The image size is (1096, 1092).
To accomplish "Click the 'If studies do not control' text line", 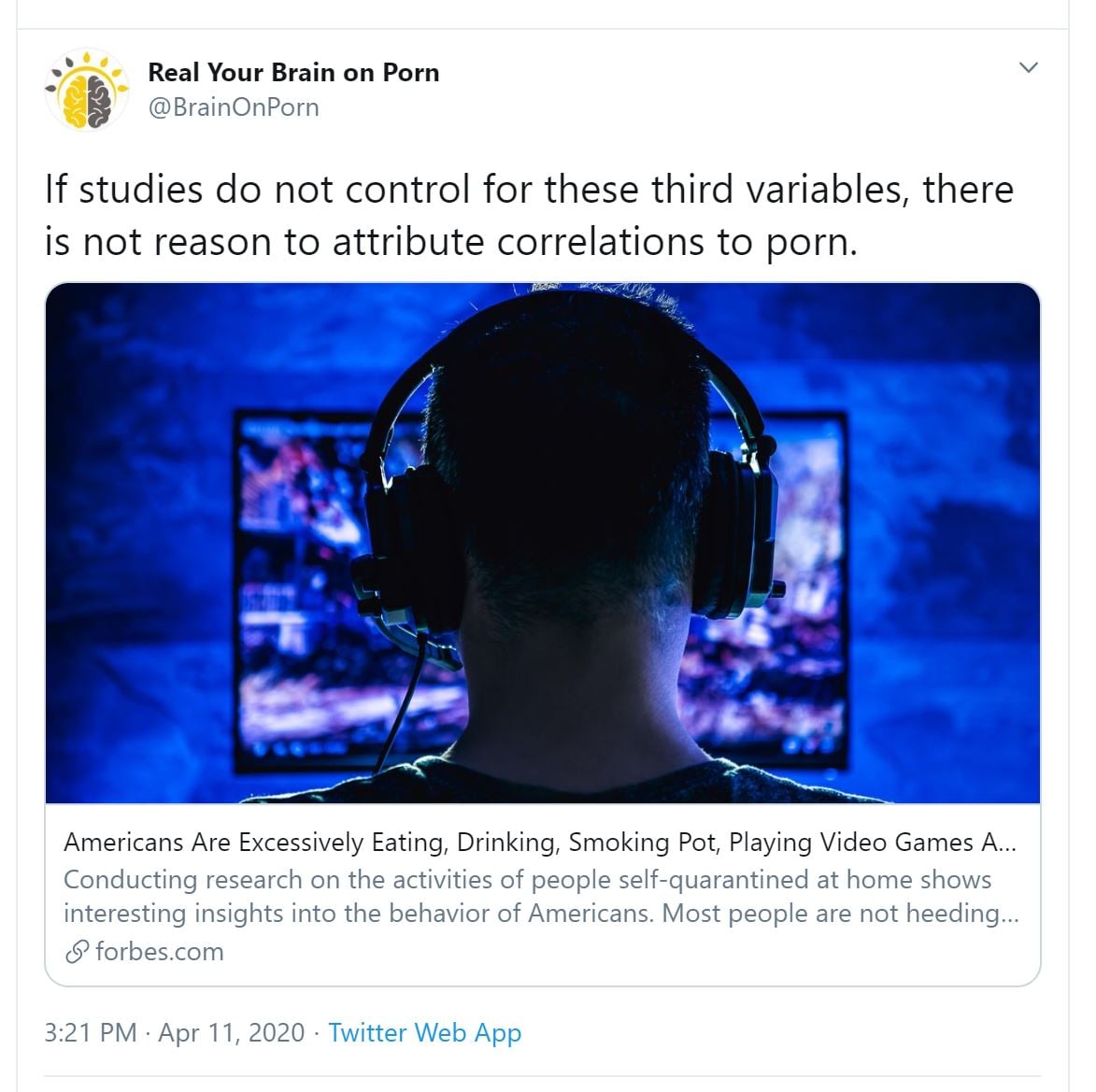I will [x=529, y=190].
